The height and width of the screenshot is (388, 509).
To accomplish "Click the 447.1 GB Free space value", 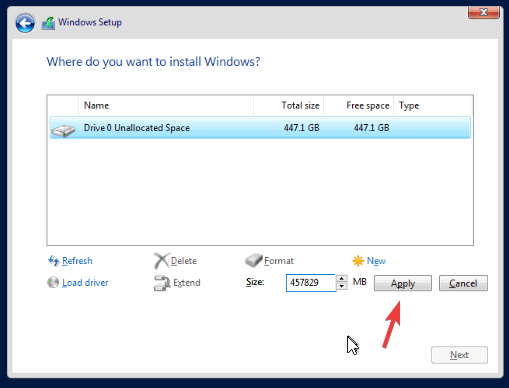I will [372, 128].
